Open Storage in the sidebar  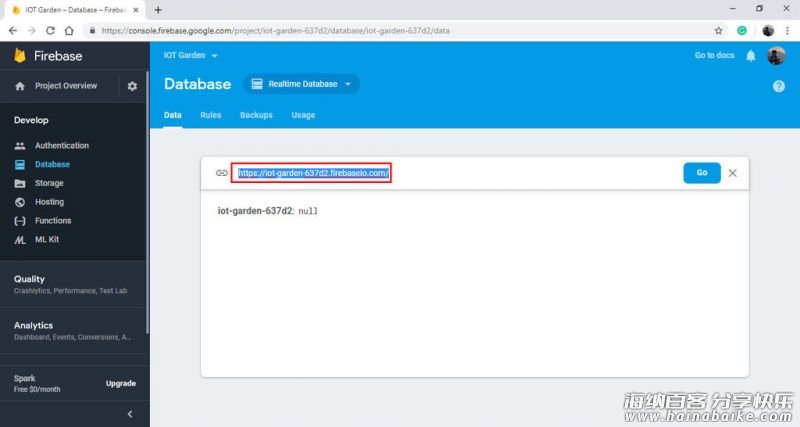click(49, 183)
